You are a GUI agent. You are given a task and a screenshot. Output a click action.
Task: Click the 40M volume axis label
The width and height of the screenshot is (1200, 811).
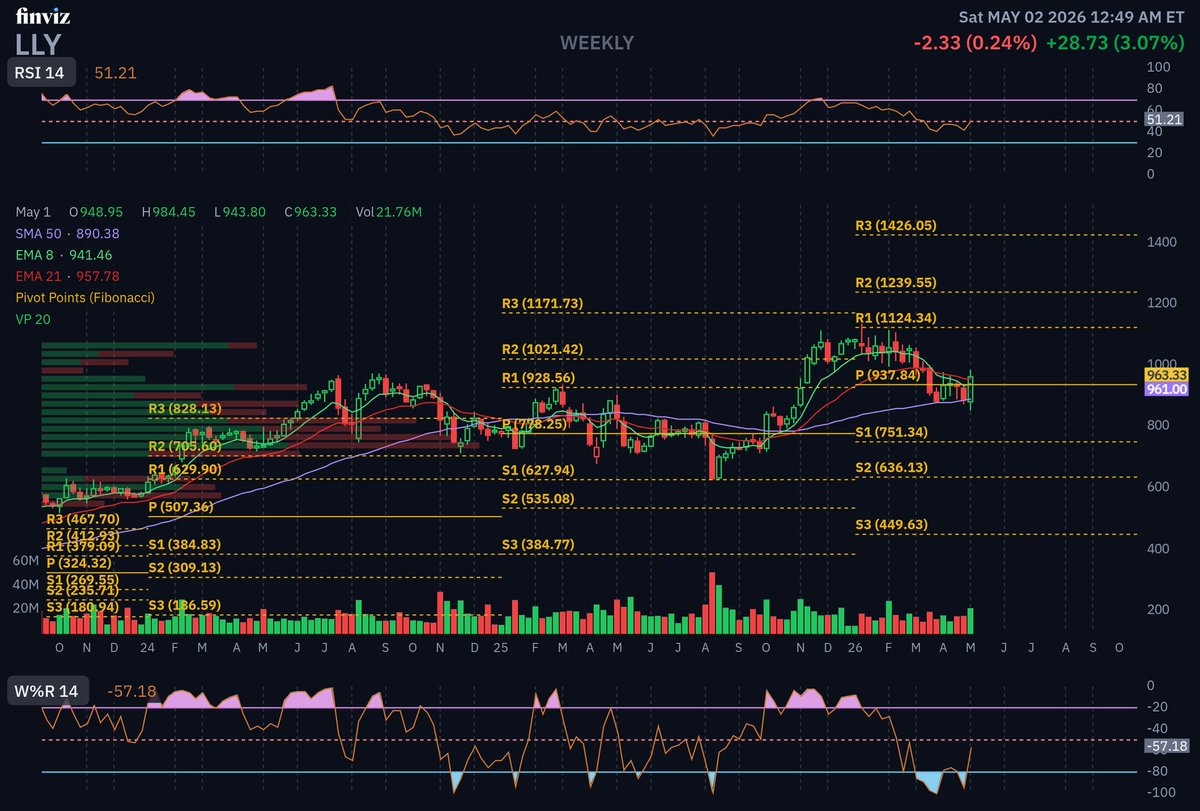click(27, 584)
